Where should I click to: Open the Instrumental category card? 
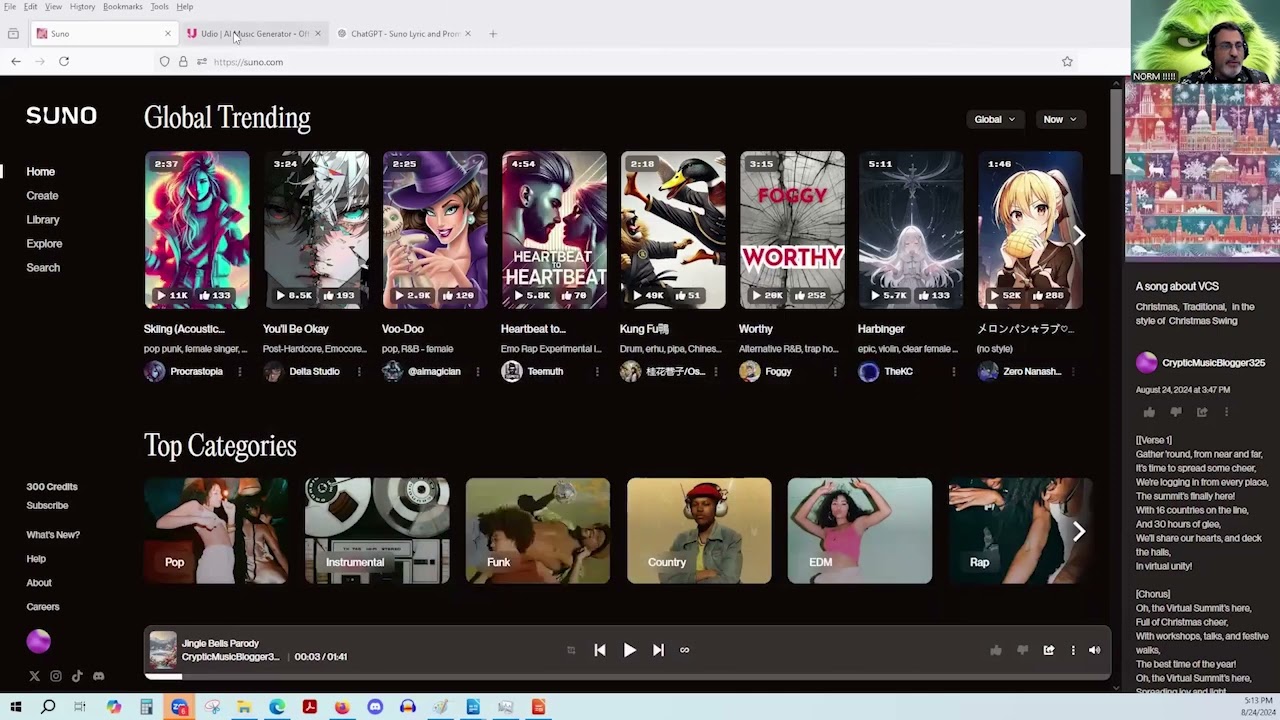[x=377, y=531]
